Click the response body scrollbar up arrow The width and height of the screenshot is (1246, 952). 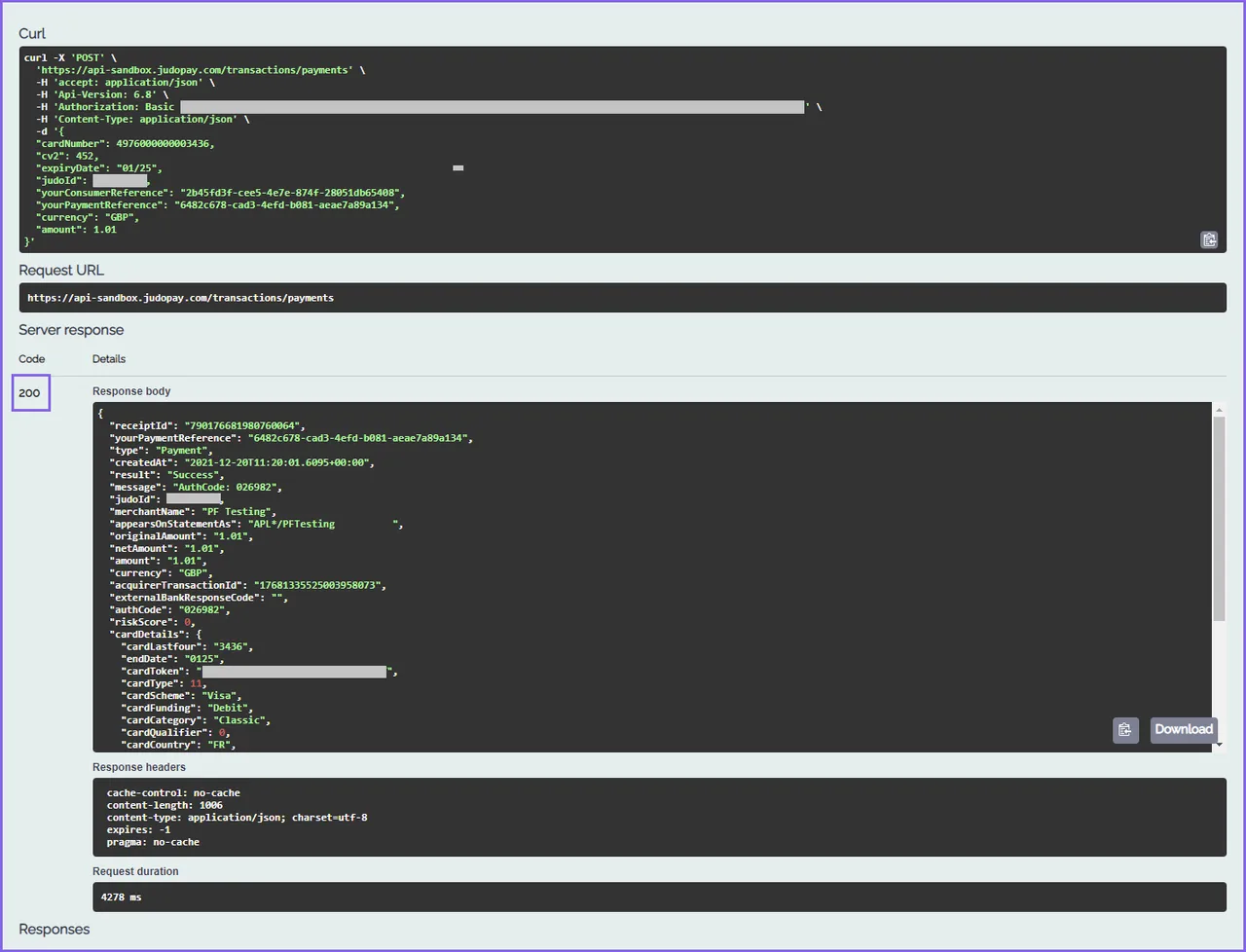pyautogui.click(x=1219, y=410)
